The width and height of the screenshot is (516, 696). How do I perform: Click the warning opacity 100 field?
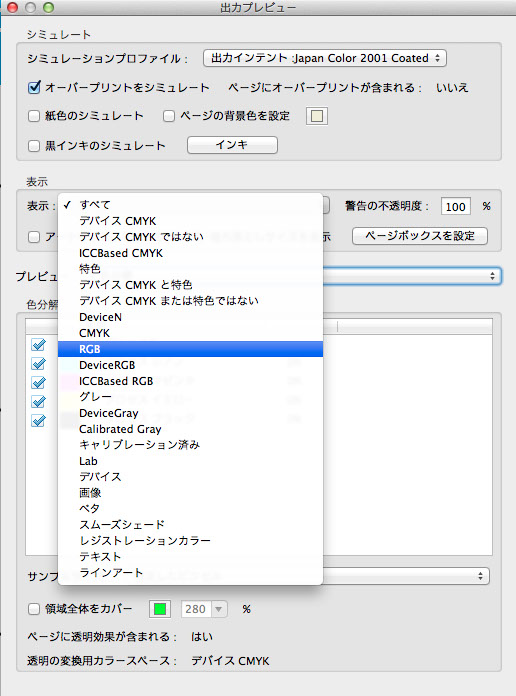[456, 206]
